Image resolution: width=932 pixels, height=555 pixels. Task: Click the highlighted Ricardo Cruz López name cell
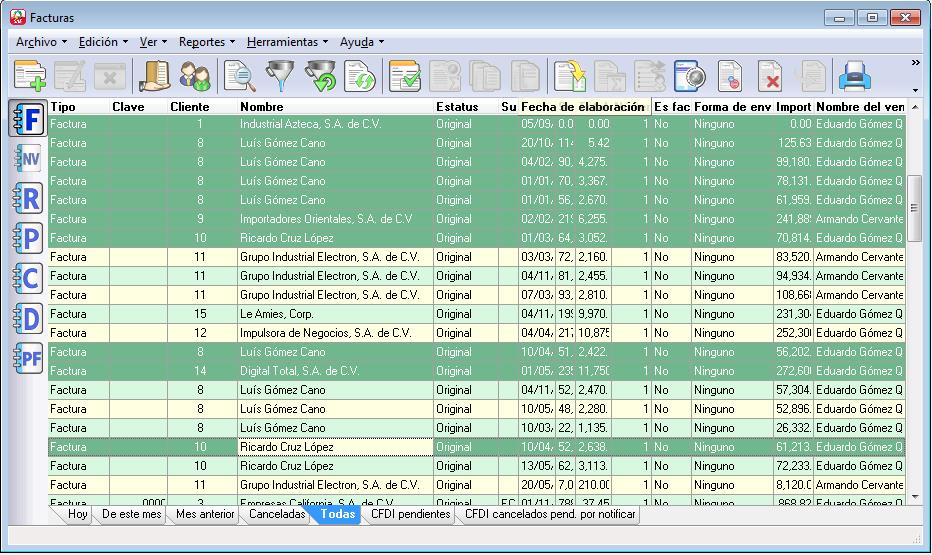coord(335,447)
